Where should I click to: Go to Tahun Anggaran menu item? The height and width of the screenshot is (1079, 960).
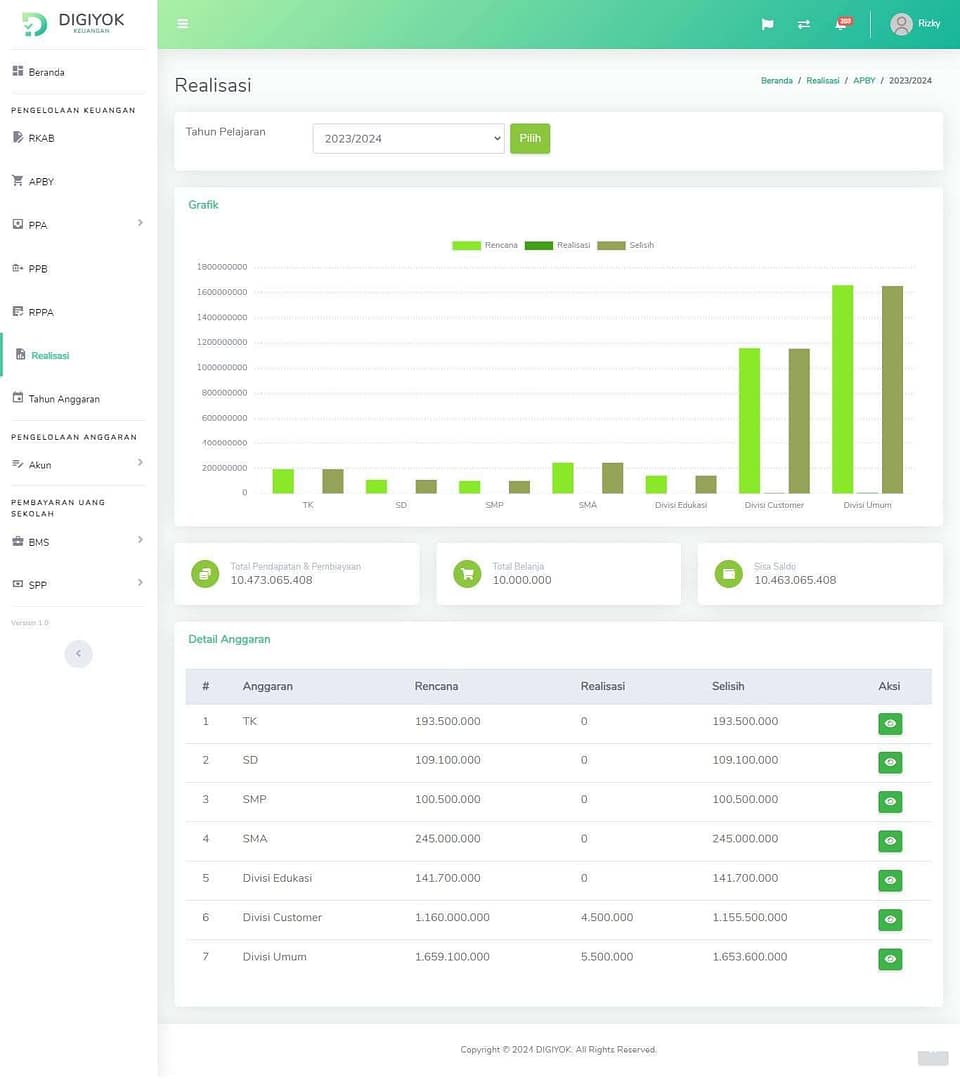point(64,399)
